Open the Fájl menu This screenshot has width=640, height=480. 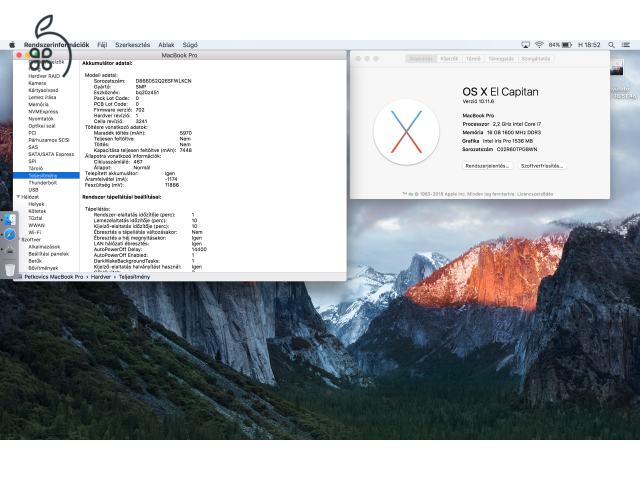coord(102,45)
